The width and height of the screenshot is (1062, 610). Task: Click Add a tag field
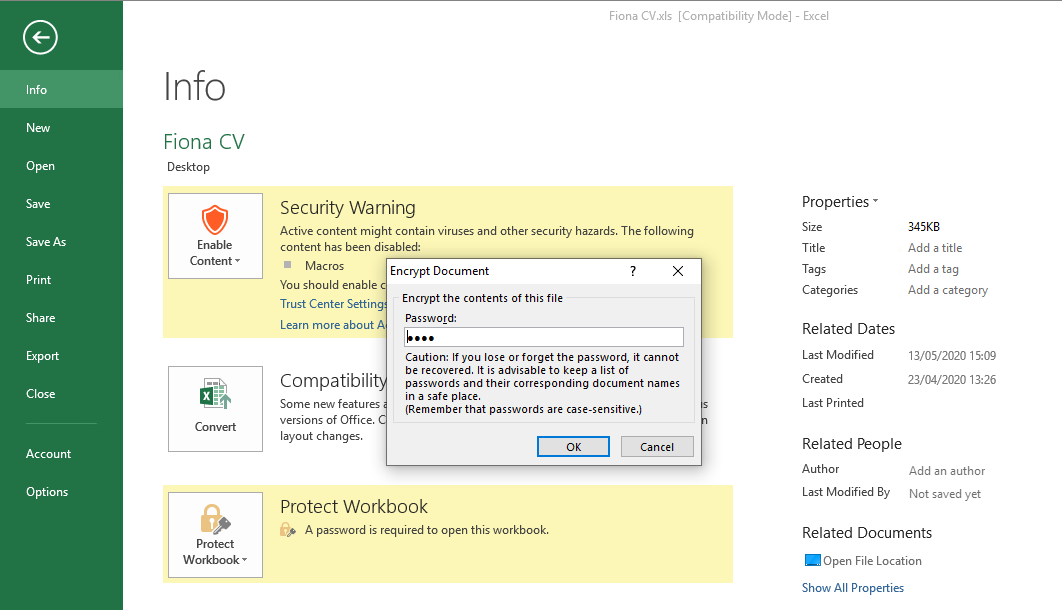click(933, 269)
